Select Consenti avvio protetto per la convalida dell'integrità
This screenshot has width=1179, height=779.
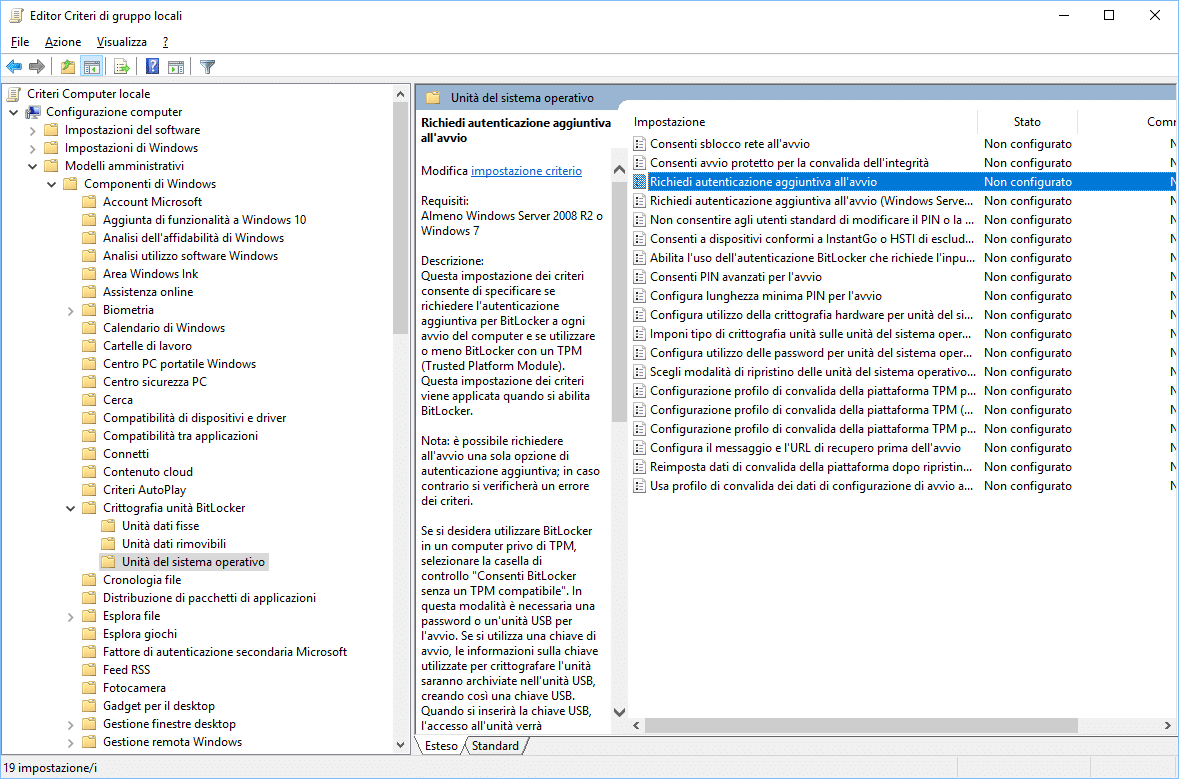point(902,162)
